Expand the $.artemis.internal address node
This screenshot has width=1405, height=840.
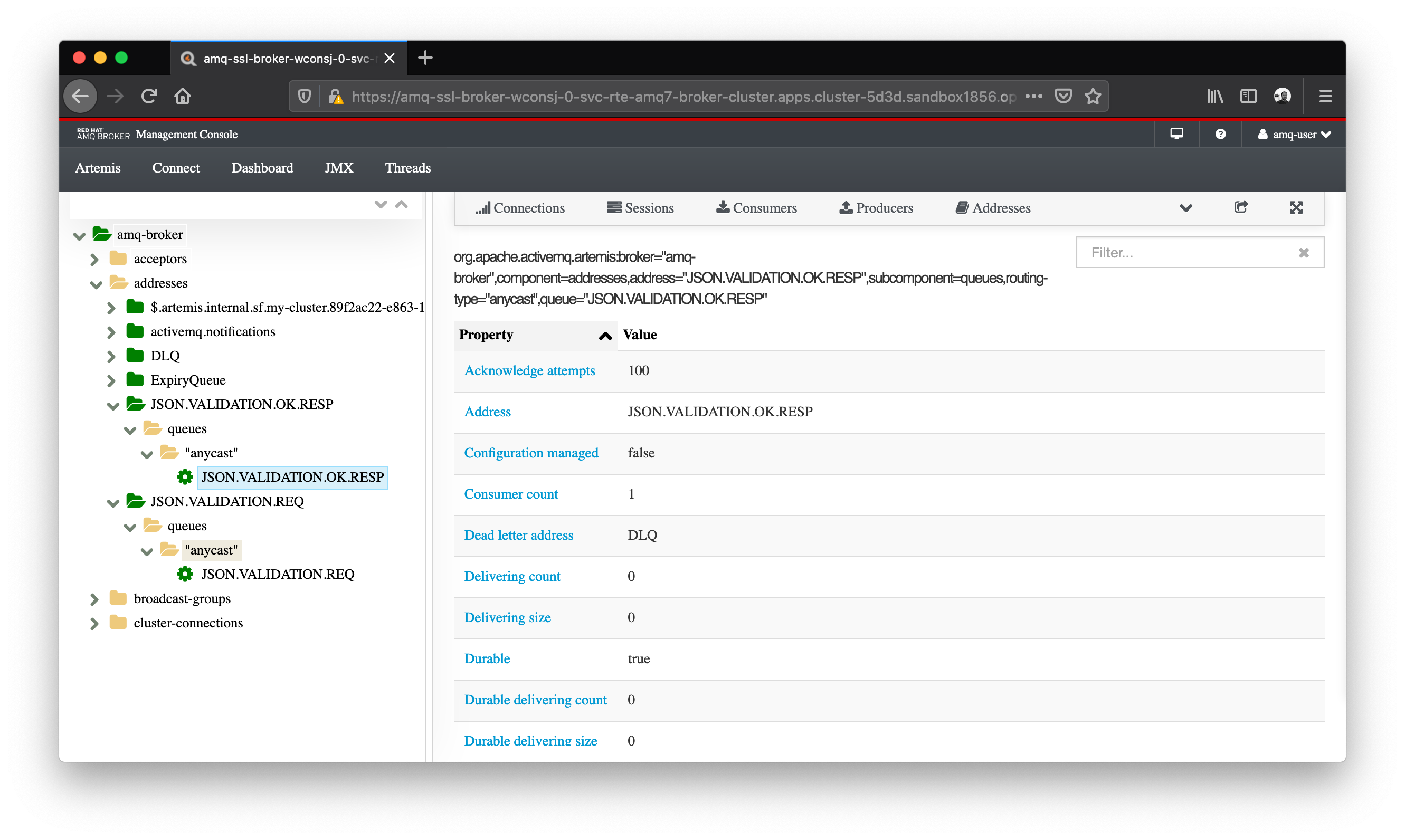111,308
